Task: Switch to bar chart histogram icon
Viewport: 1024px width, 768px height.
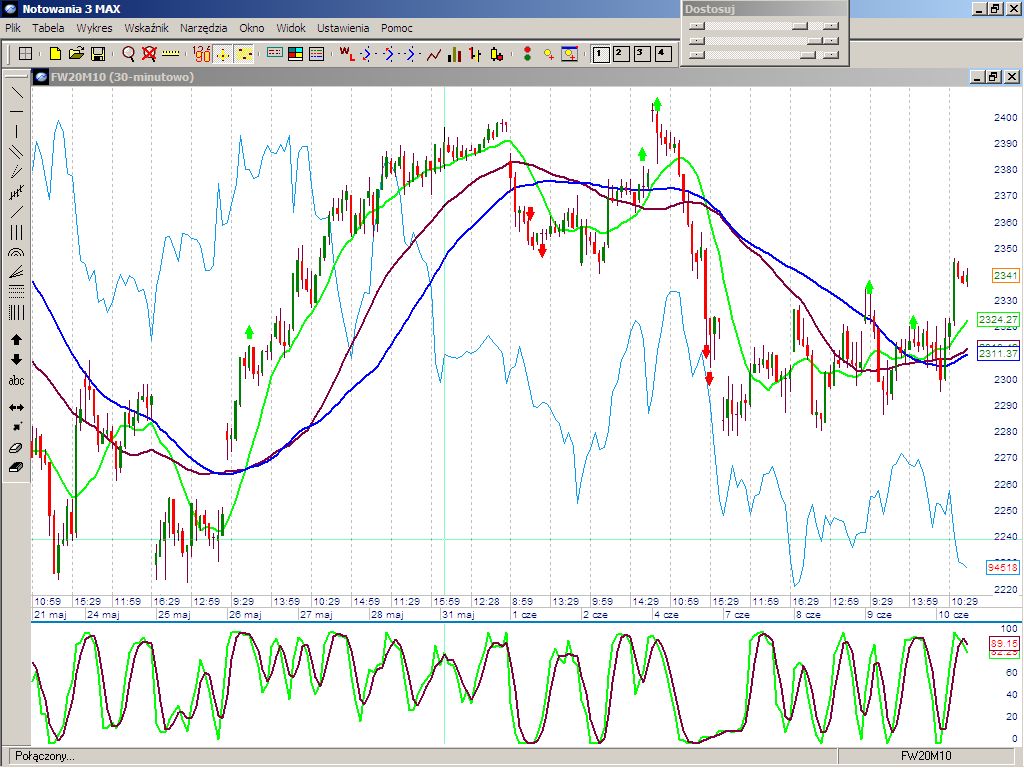Action: (455, 53)
